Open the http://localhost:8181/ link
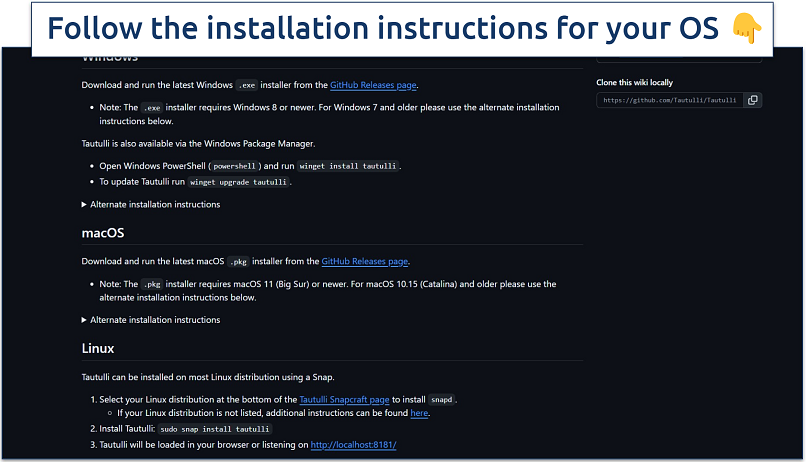806x462 pixels. pos(353,444)
